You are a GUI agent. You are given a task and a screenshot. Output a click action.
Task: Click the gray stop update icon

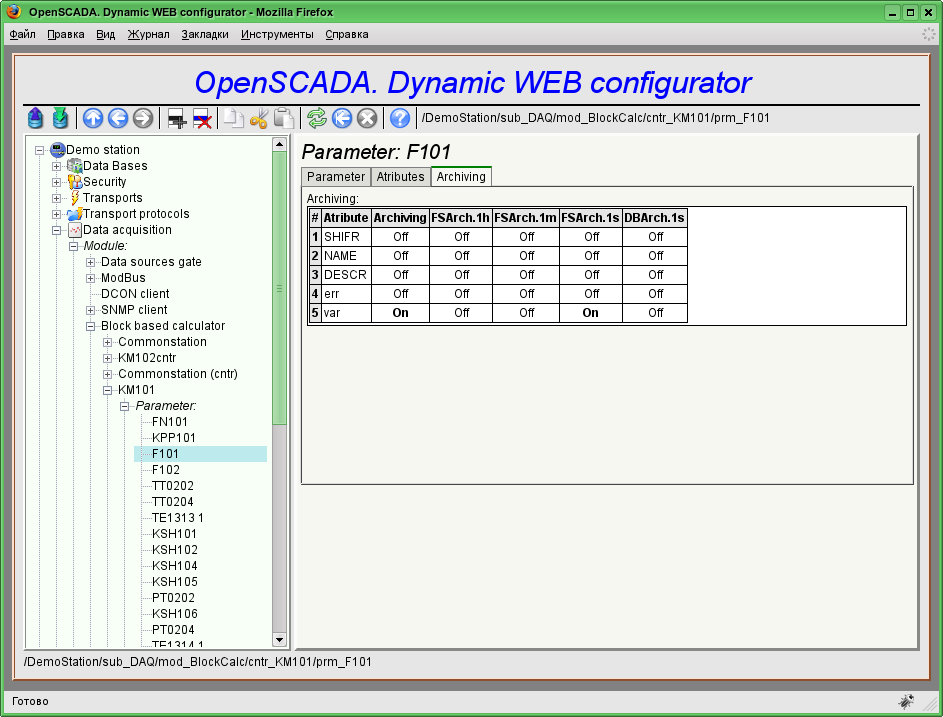pos(367,118)
